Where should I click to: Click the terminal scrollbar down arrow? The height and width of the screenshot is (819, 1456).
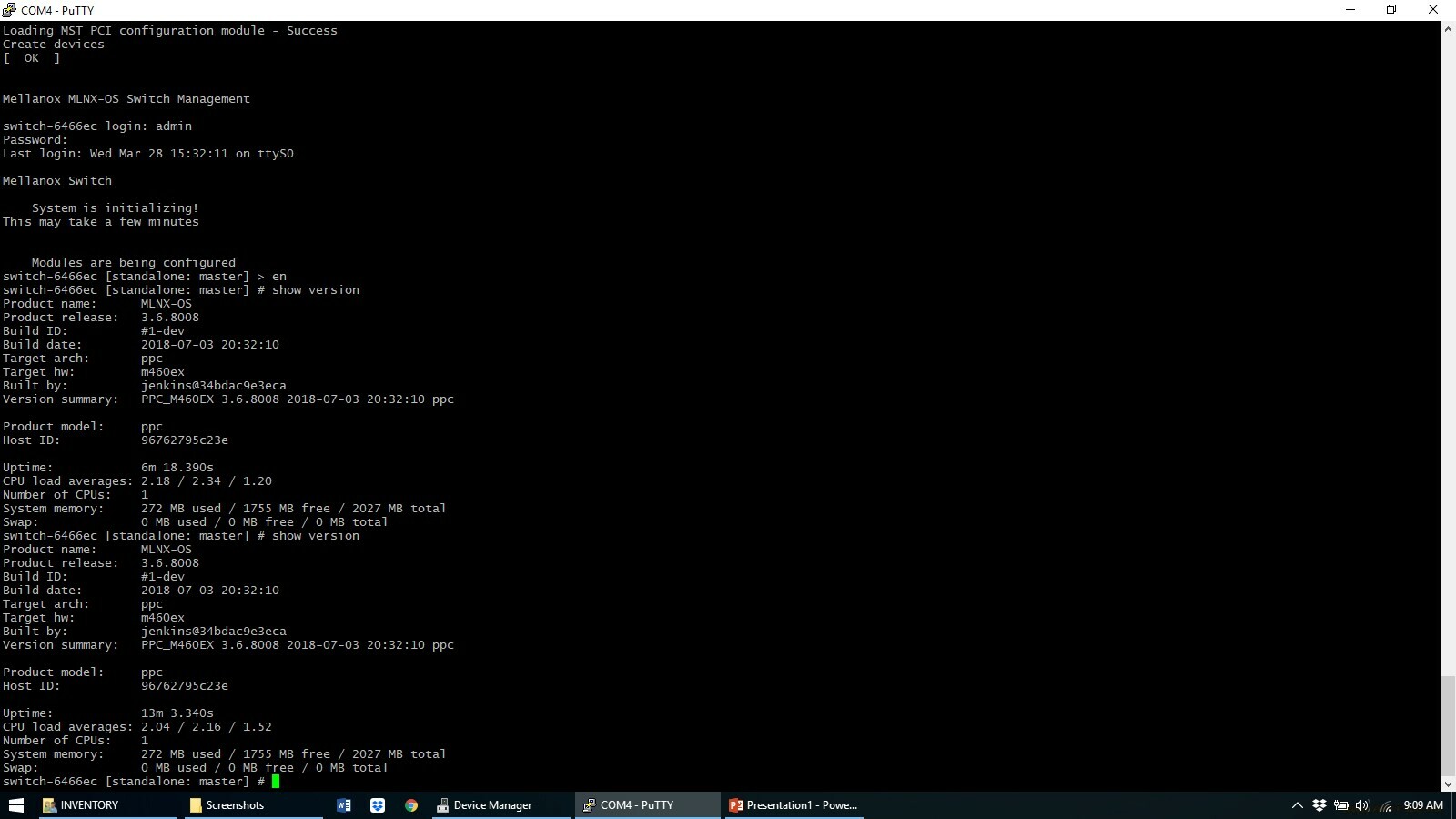pos(1448,784)
